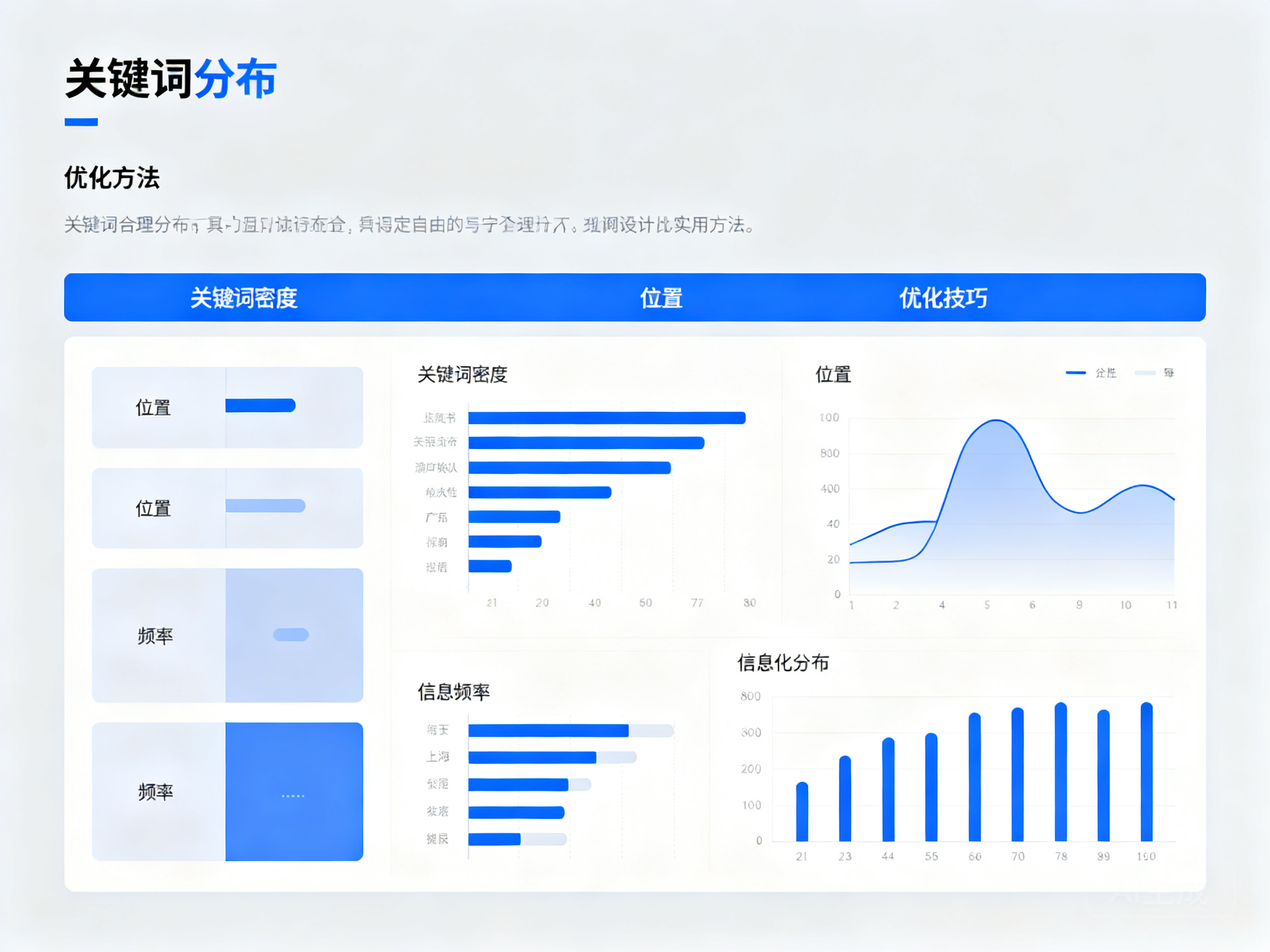Click the topmost bar in 信息频率 chart
1270x952 pixels.
coord(548,731)
